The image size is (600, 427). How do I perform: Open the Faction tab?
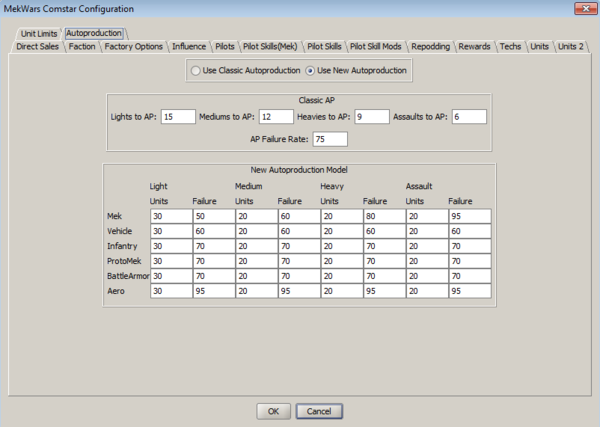83,46
